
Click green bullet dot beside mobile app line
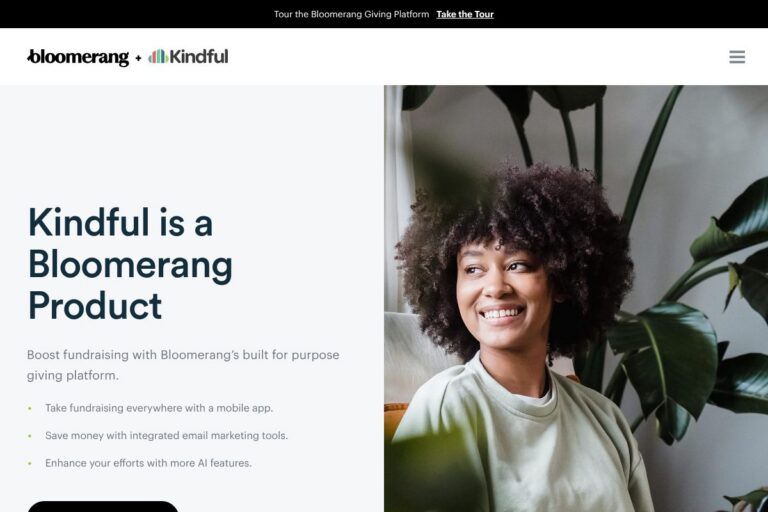[x=30, y=408]
